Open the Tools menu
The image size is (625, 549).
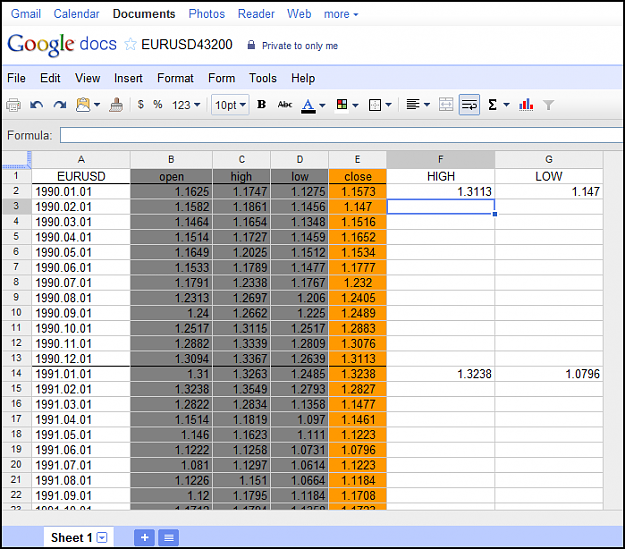[x=263, y=78]
